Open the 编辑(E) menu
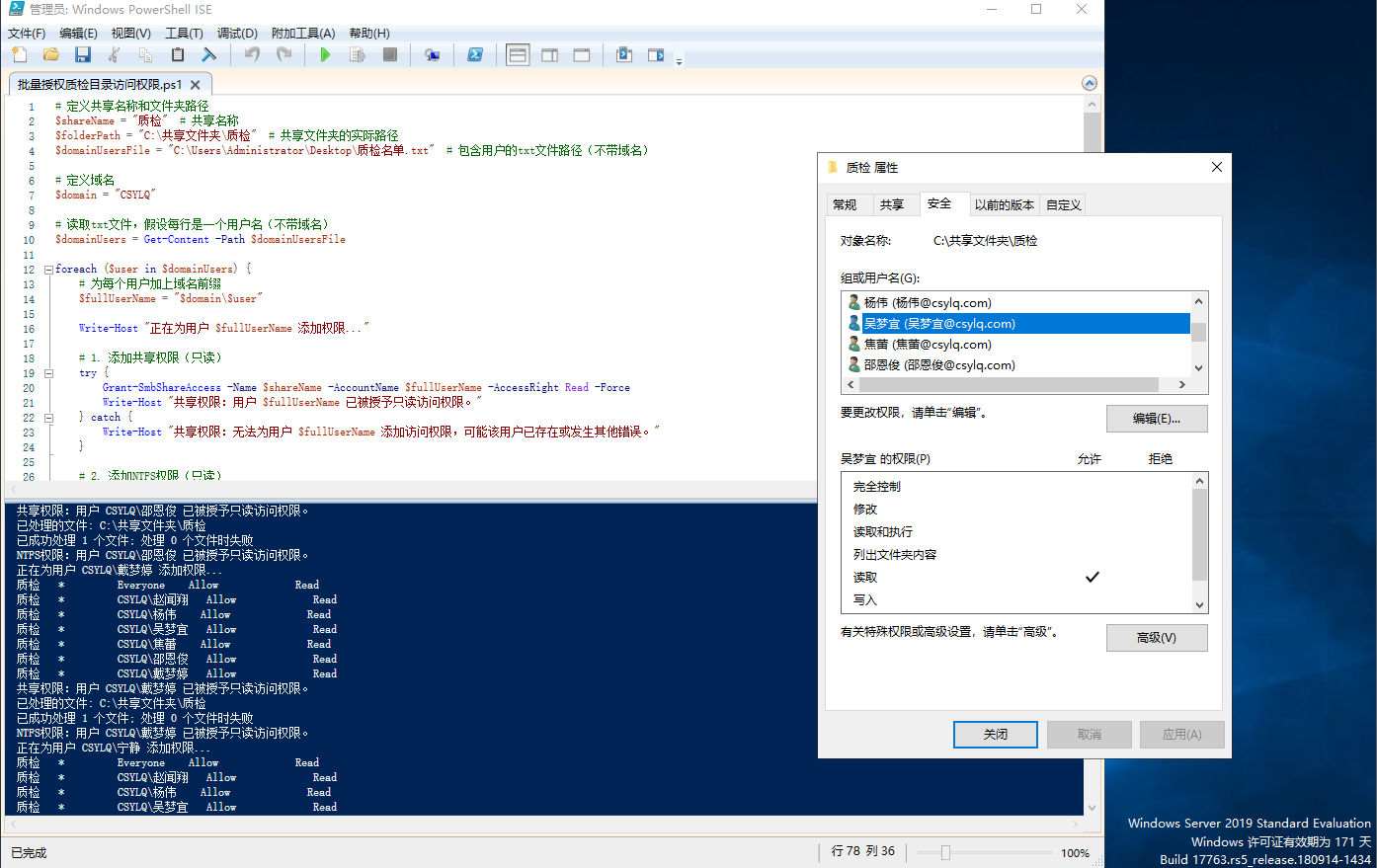1377x868 pixels. click(x=79, y=34)
